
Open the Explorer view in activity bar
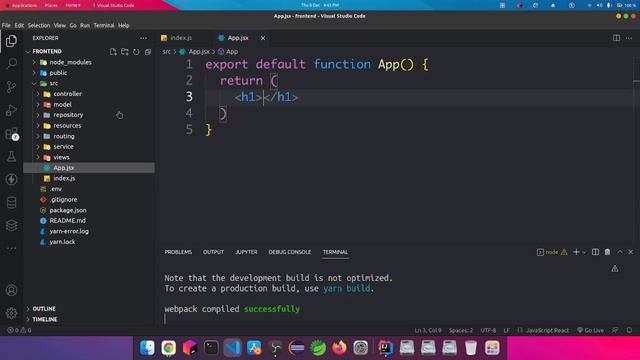(x=11, y=41)
